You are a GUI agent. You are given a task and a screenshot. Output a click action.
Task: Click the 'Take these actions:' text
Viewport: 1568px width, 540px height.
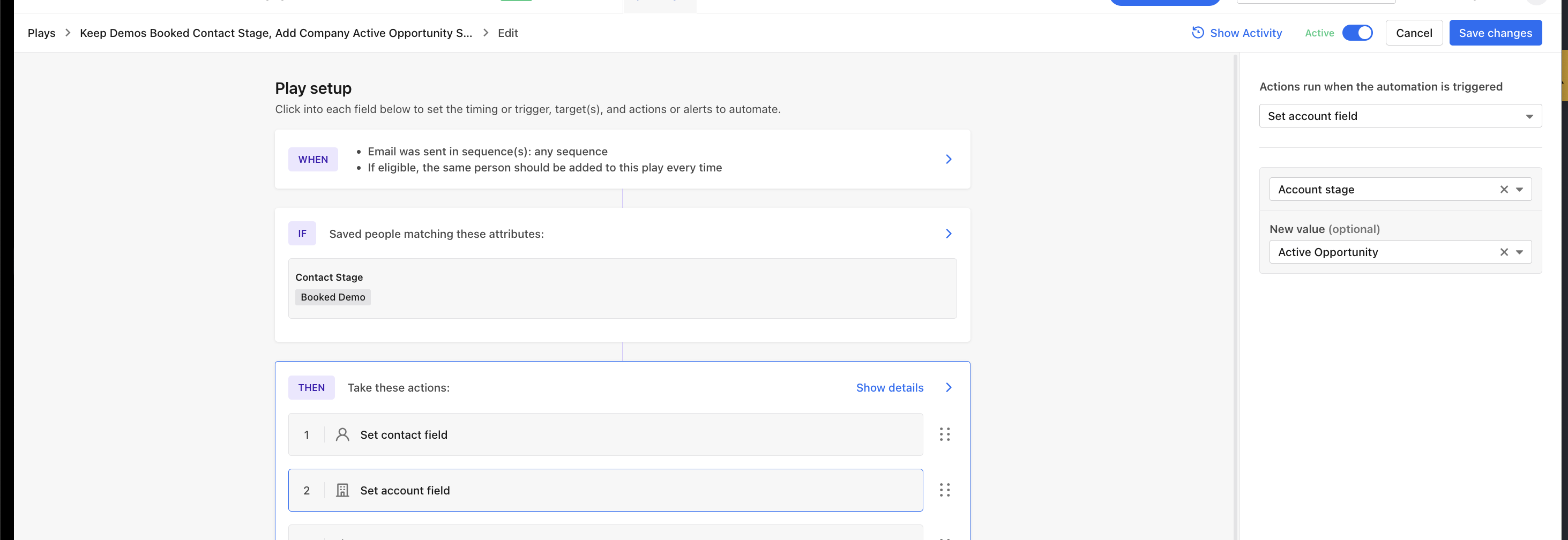[x=399, y=388]
